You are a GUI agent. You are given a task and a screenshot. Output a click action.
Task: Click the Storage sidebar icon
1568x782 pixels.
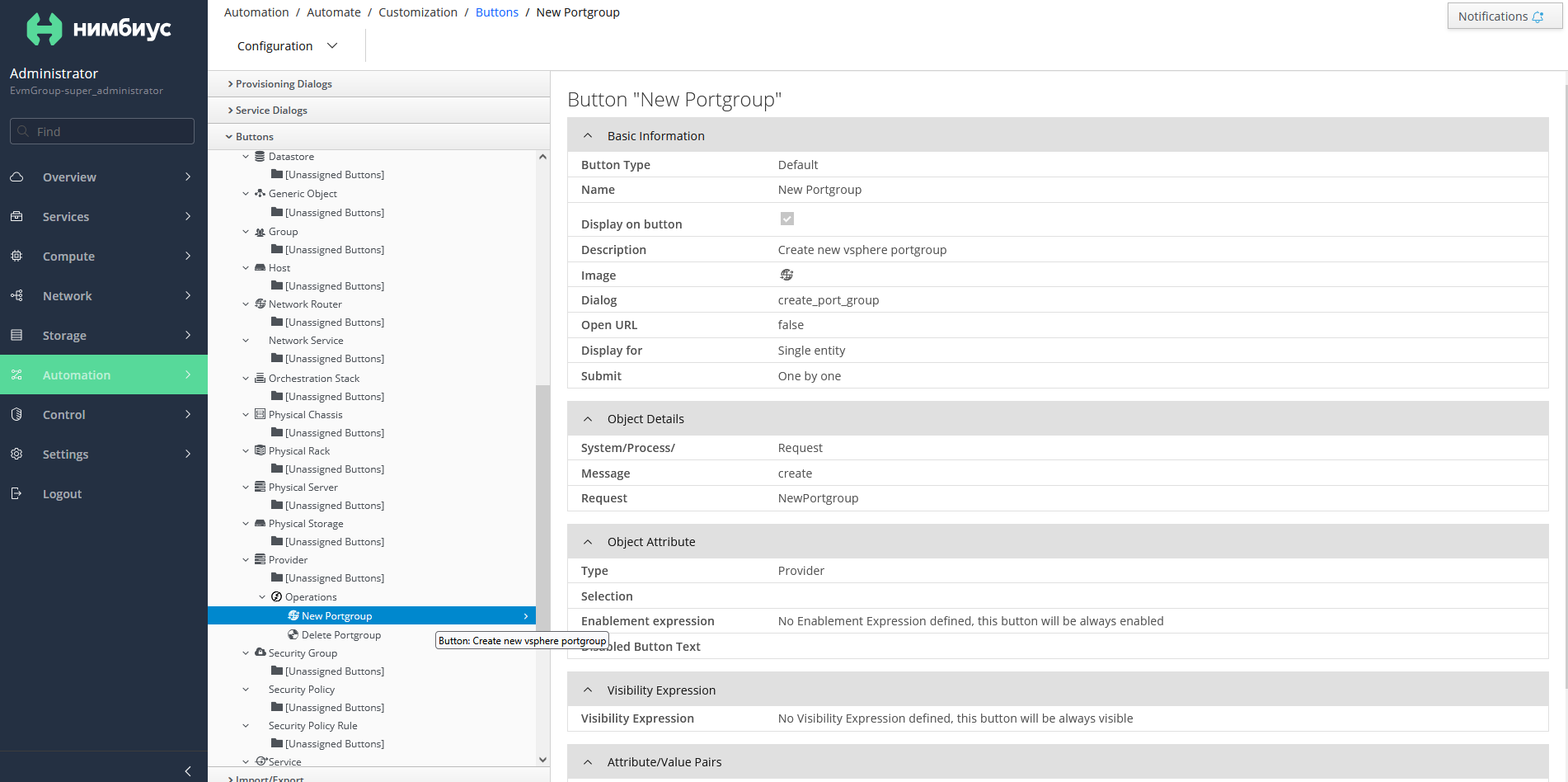16,335
